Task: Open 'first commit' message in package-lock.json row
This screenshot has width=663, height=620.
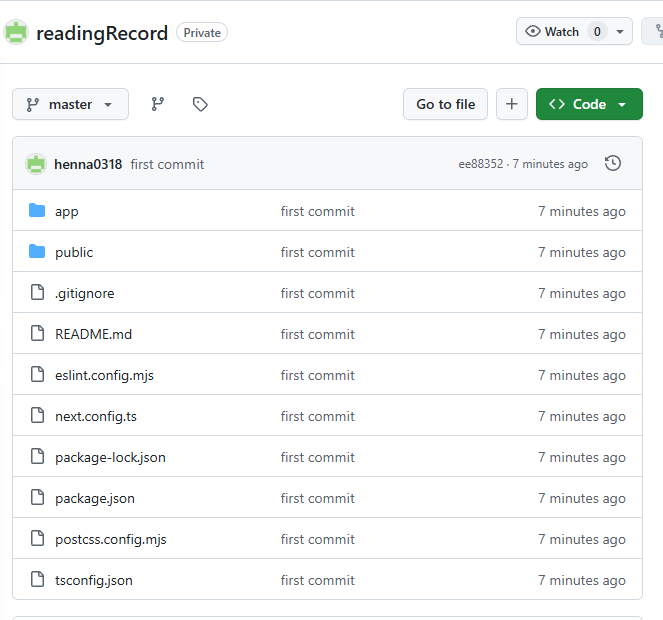Action: (x=318, y=458)
